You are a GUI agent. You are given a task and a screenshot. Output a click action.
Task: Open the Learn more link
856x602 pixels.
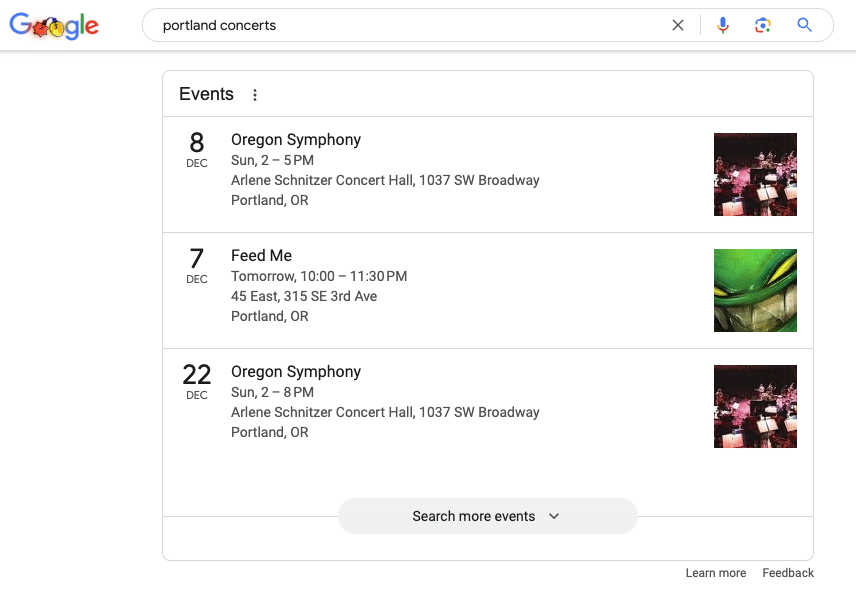tap(716, 573)
